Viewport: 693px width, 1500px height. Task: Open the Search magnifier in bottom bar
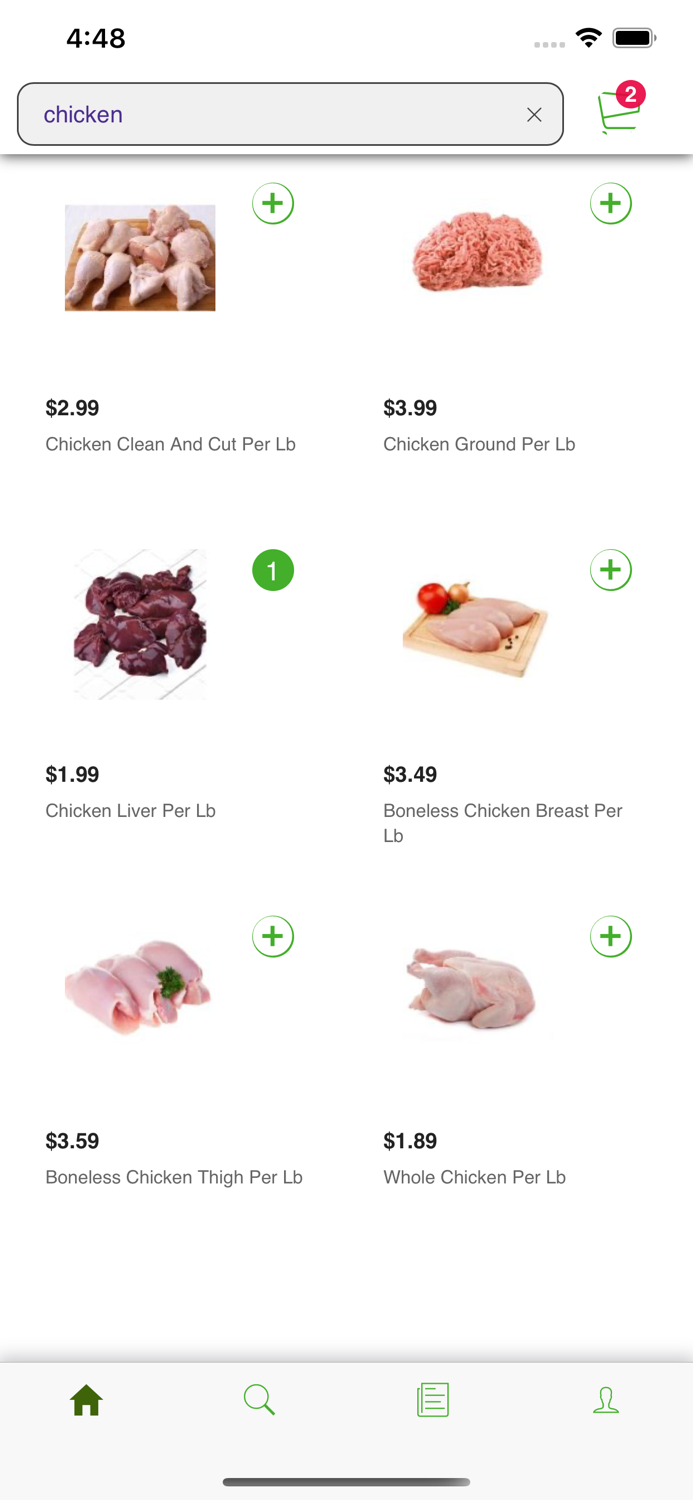click(259, 1399)
